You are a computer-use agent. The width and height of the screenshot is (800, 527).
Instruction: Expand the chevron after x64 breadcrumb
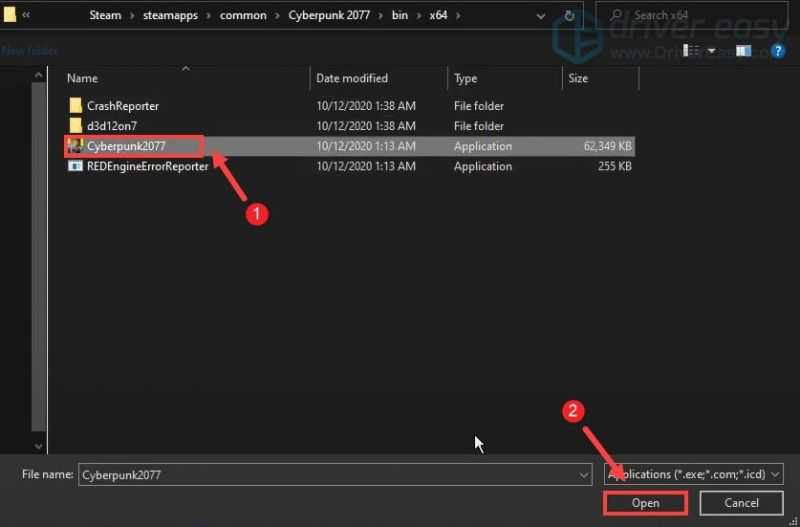(458, 15)
